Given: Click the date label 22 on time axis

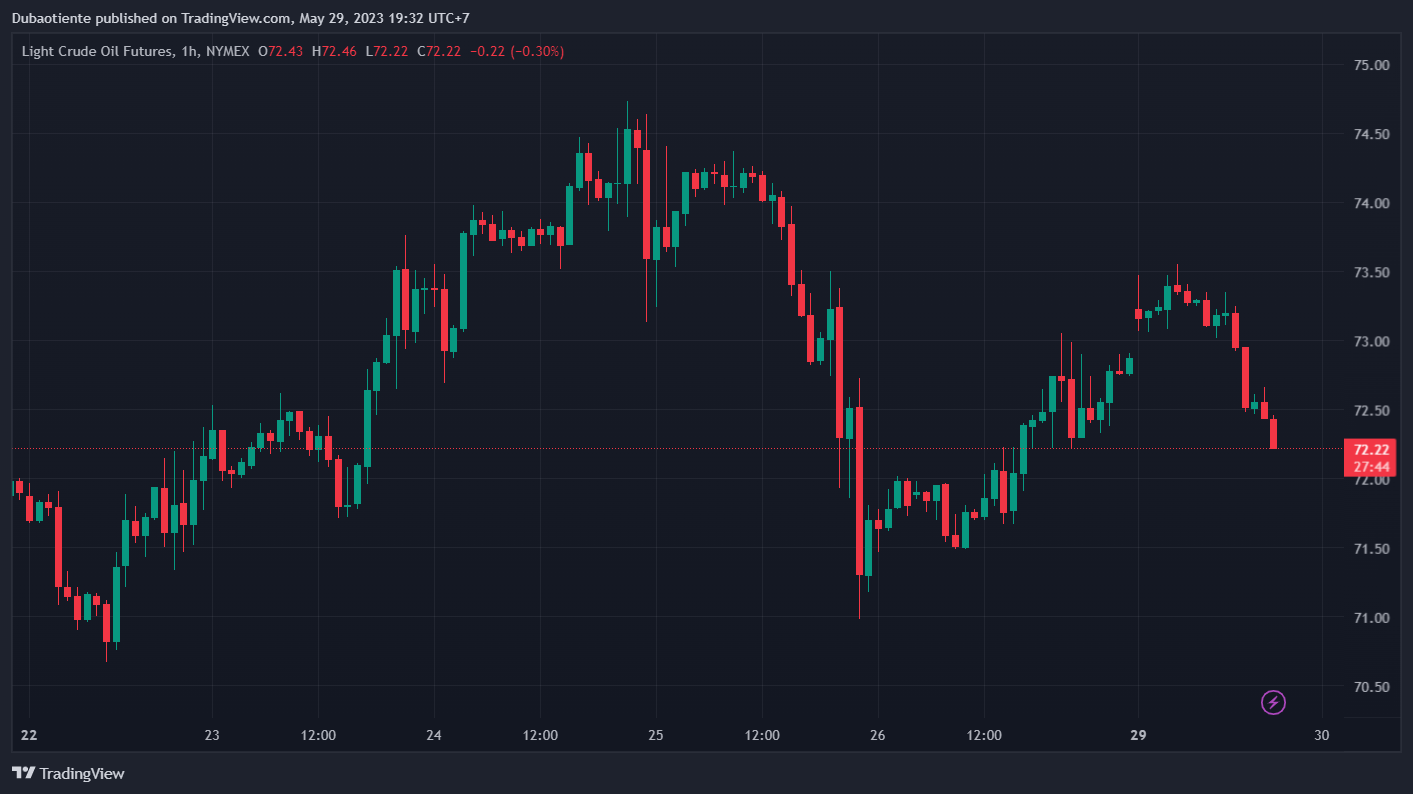Looking at the screenshot, I should point(29,735).
